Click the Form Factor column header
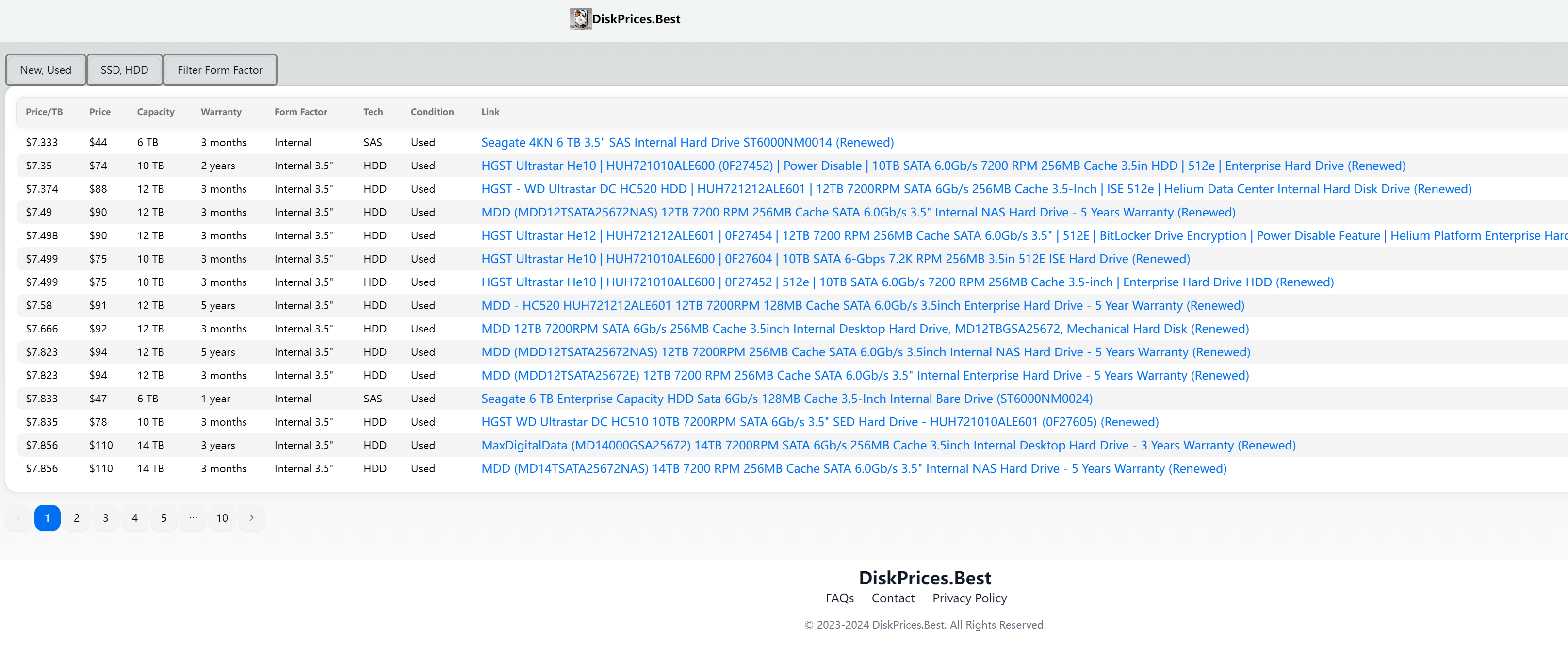This screenshot has width=1568, height=648. point(301,112)
